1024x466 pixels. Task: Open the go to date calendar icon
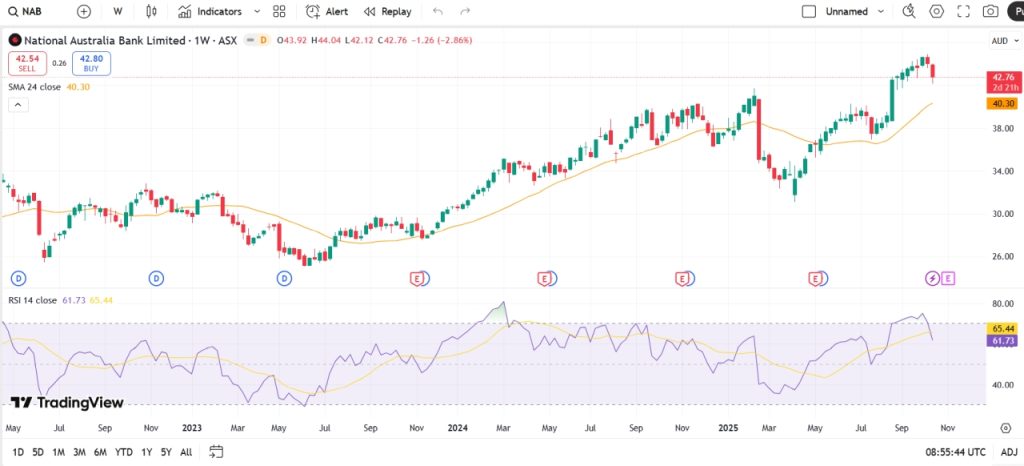pos(216,452)
